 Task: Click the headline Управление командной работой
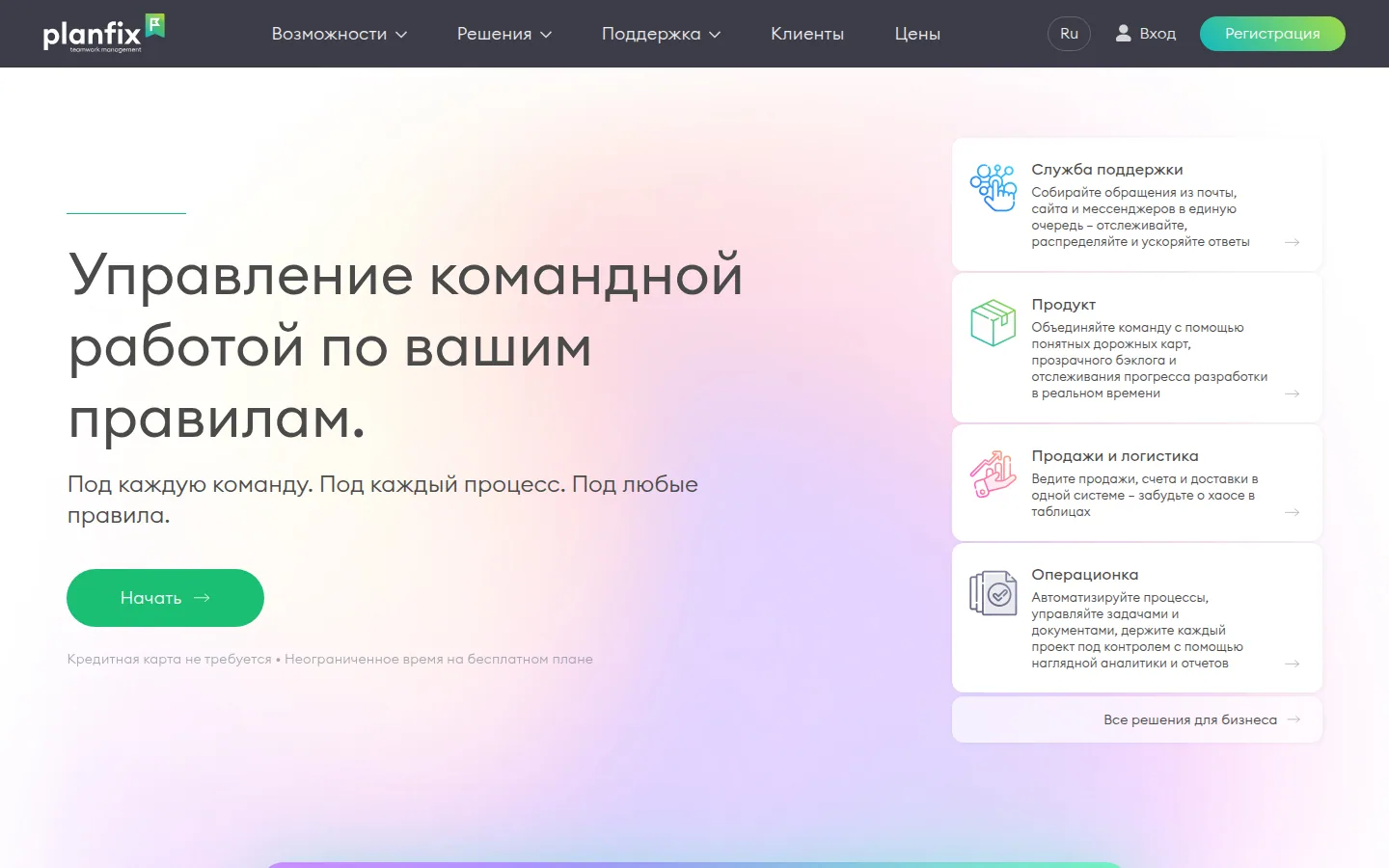(x=406, y=346)
